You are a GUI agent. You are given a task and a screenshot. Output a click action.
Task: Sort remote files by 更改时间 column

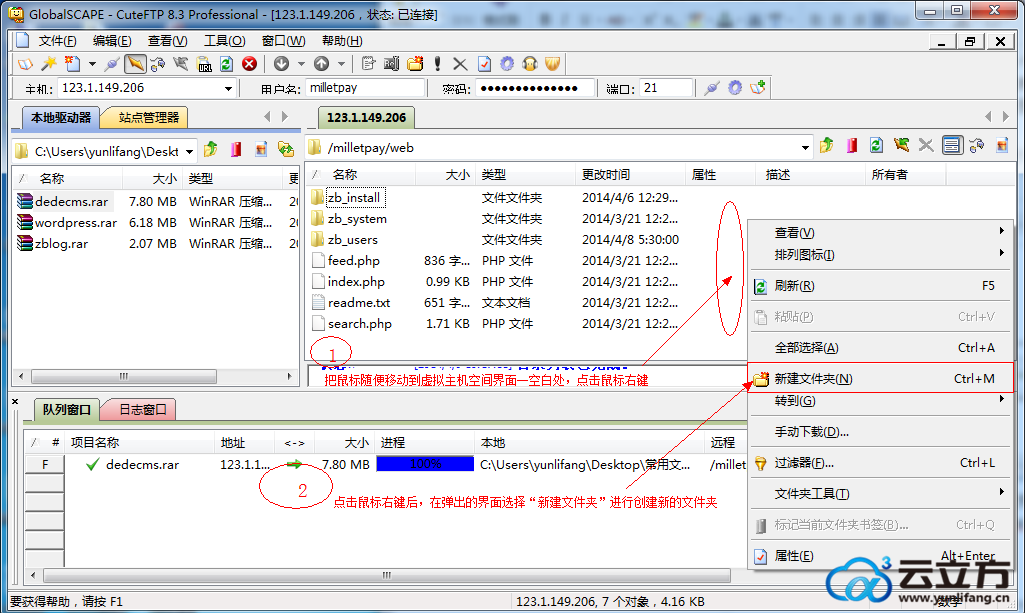click(629, 174)
